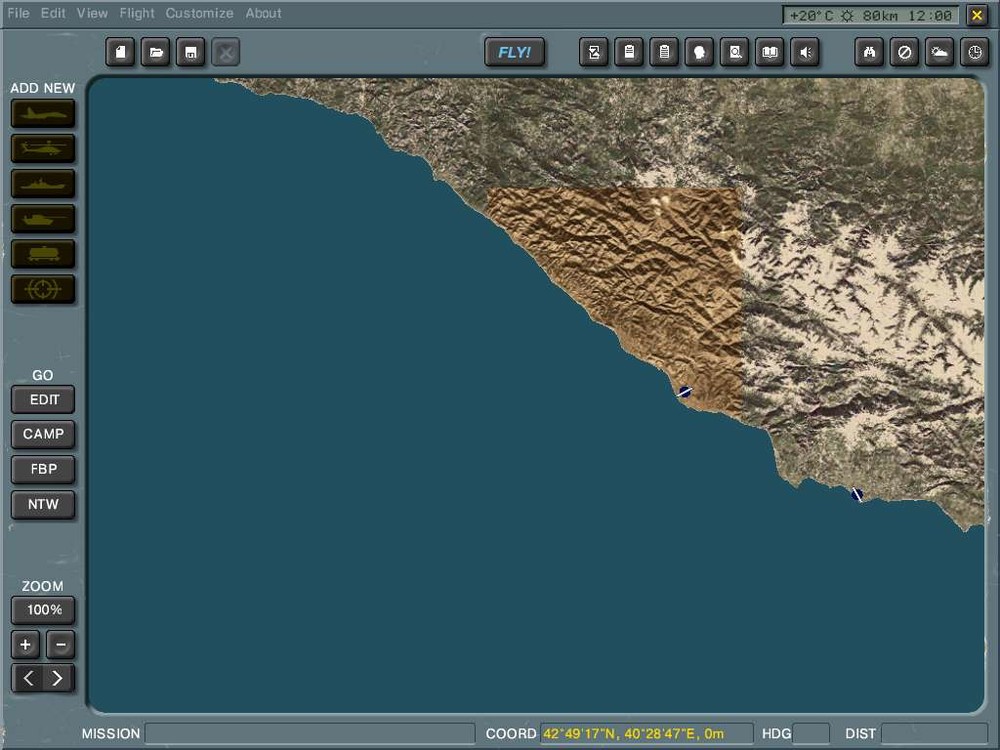Open the pilot head profile icon
This screenshot has width=1000, height=750.
[699, 52]
